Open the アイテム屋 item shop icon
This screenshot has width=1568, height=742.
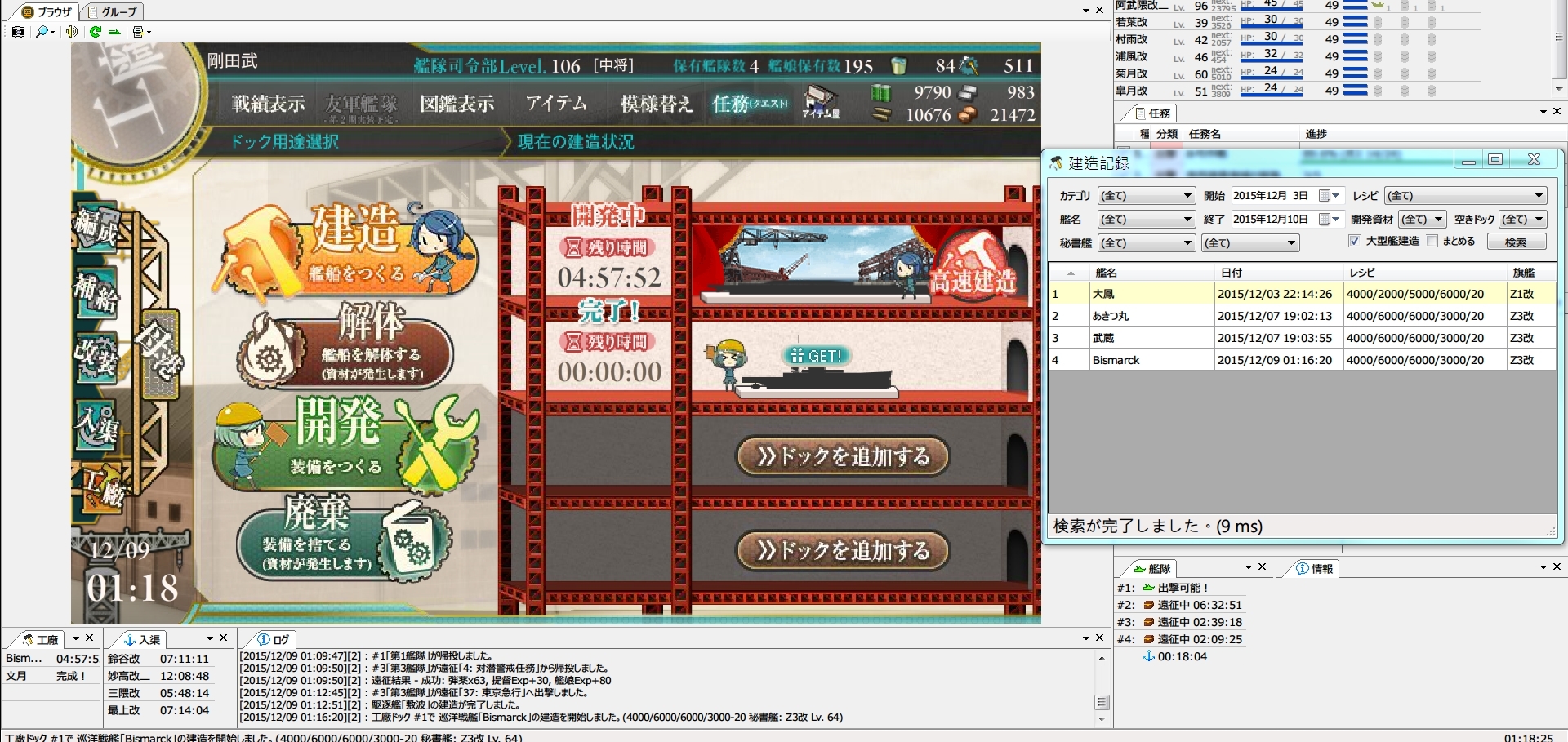pos(821,103)
